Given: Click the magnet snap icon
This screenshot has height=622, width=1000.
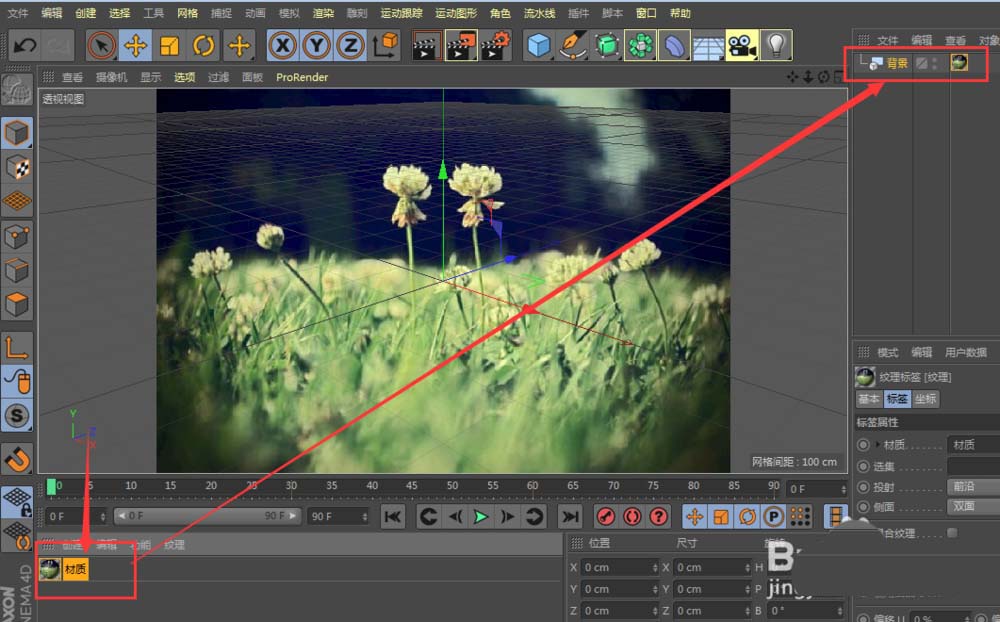Looking at the screenshot, I should tap(17, 459).
